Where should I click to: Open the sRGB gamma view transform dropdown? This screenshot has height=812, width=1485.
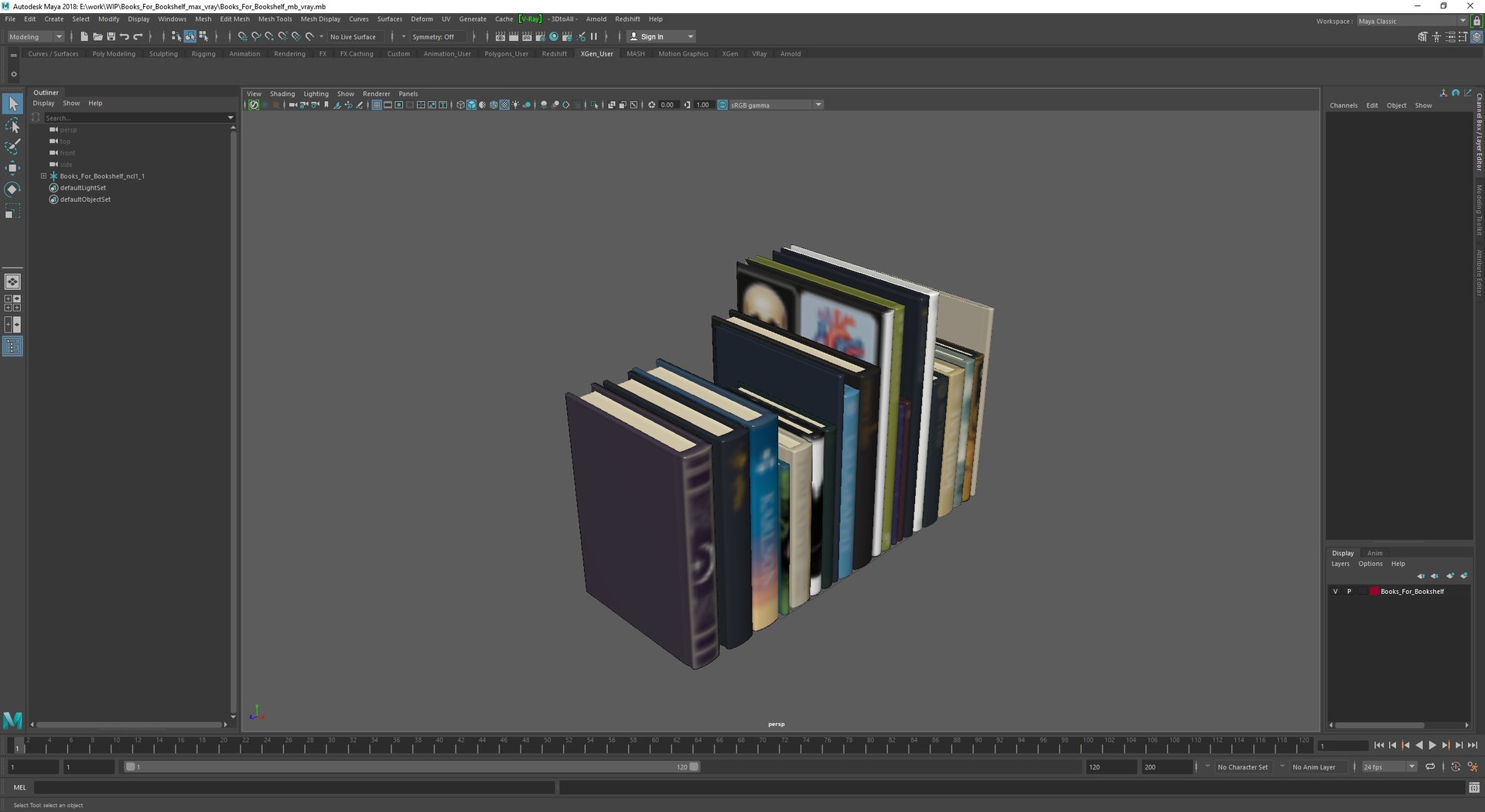pos(776,105)
